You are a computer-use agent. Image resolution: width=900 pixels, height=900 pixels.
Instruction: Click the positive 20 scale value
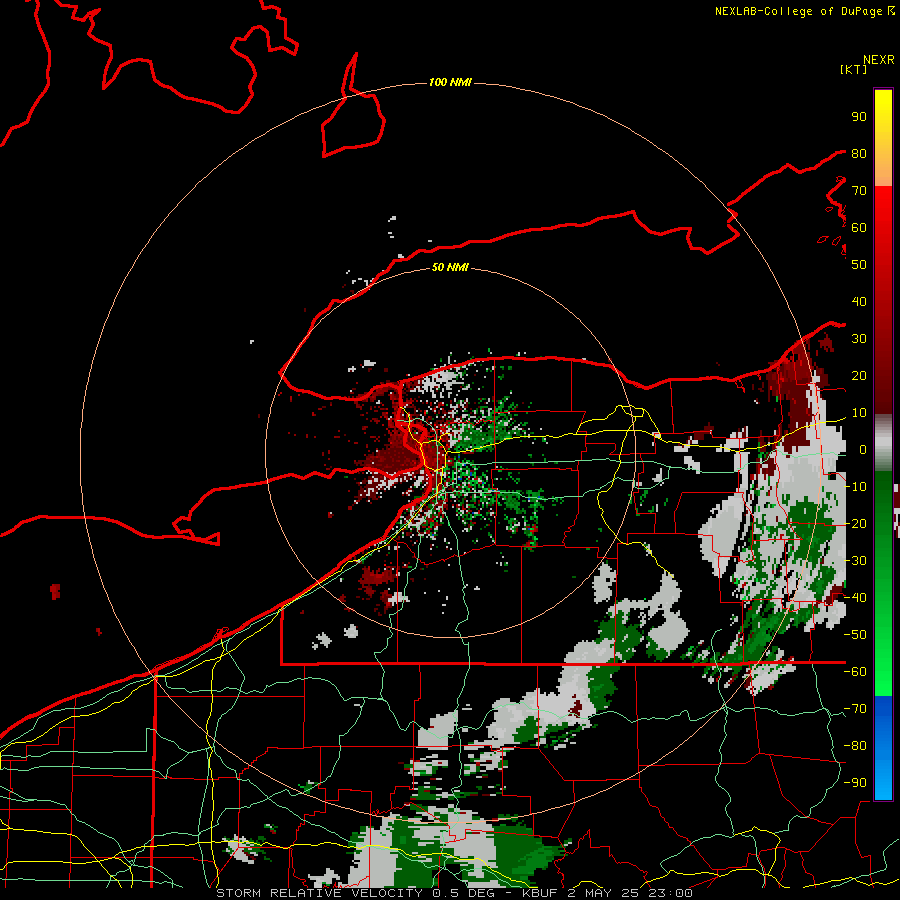point(859,375)
